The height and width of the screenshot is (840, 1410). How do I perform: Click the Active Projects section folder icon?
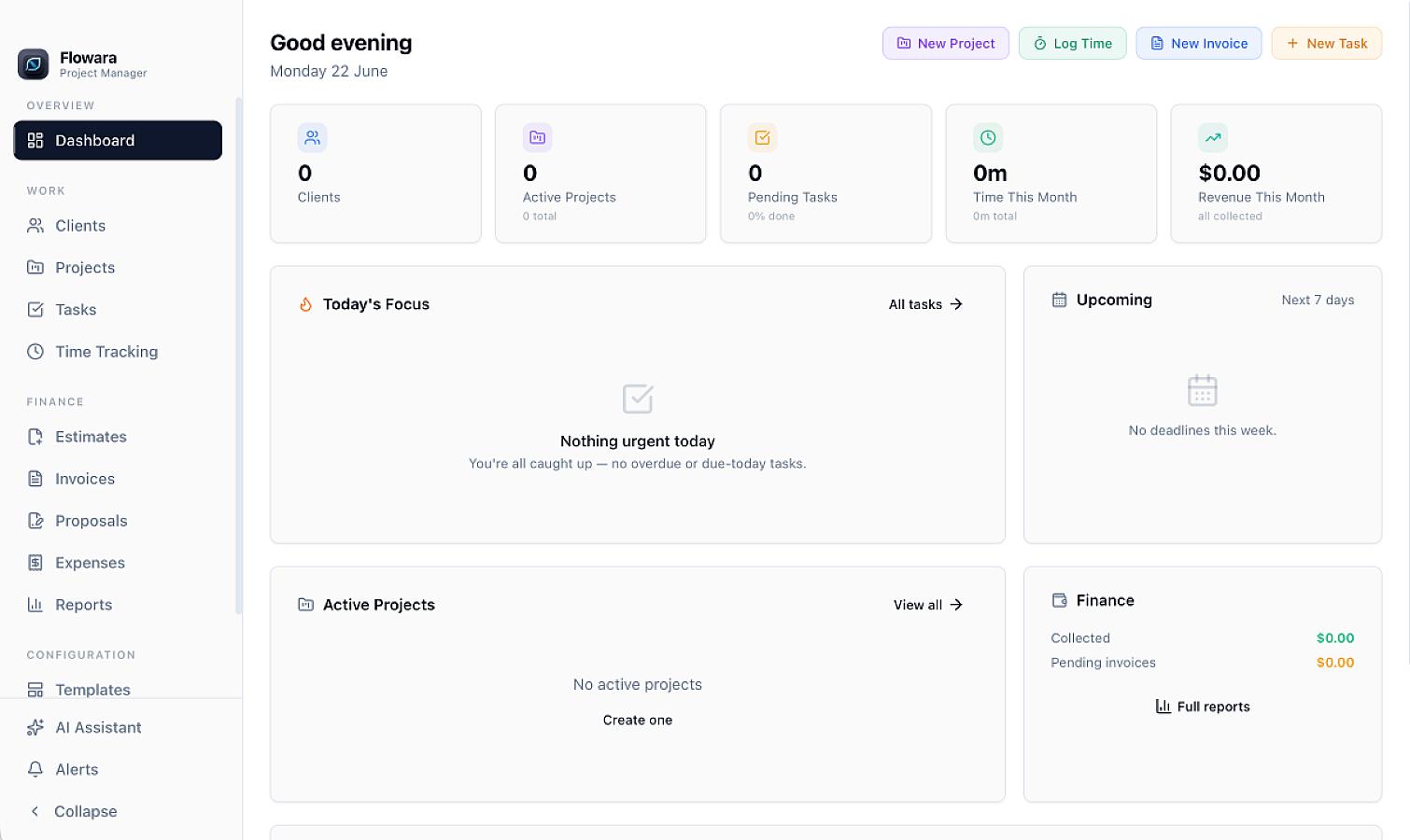point(305,605)
